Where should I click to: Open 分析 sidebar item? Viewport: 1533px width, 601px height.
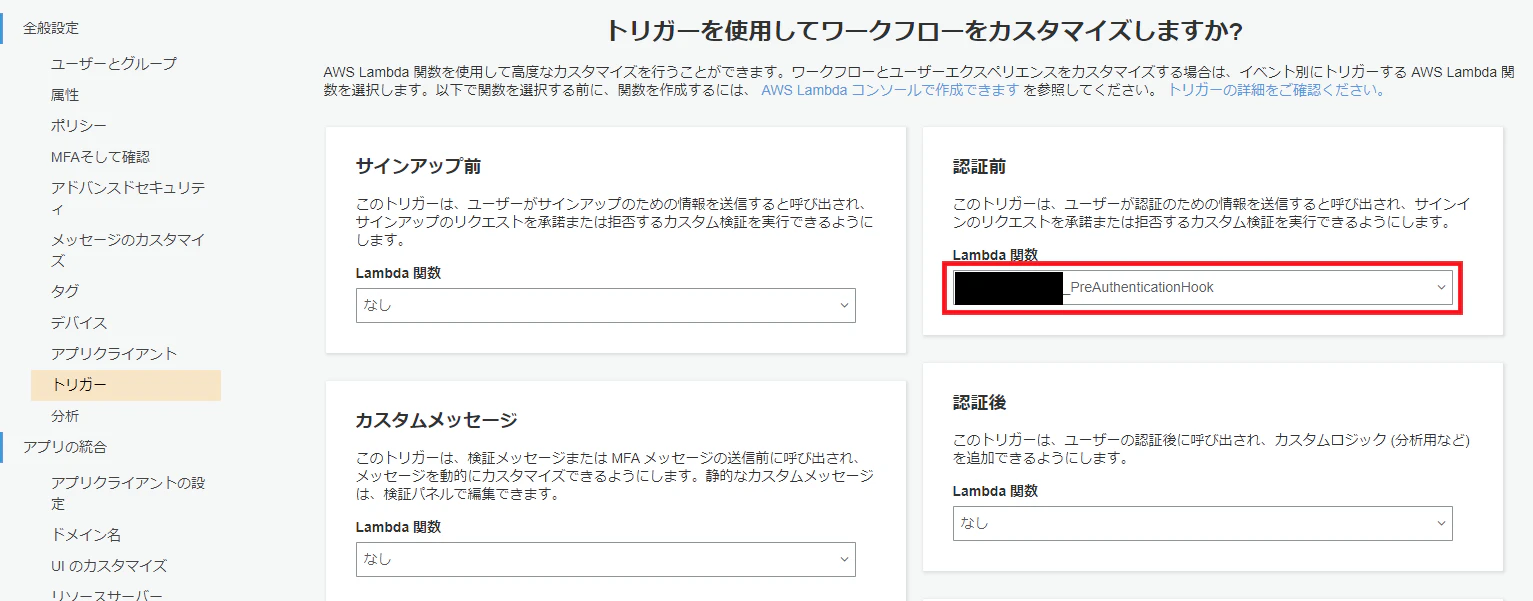pos(65,416)
